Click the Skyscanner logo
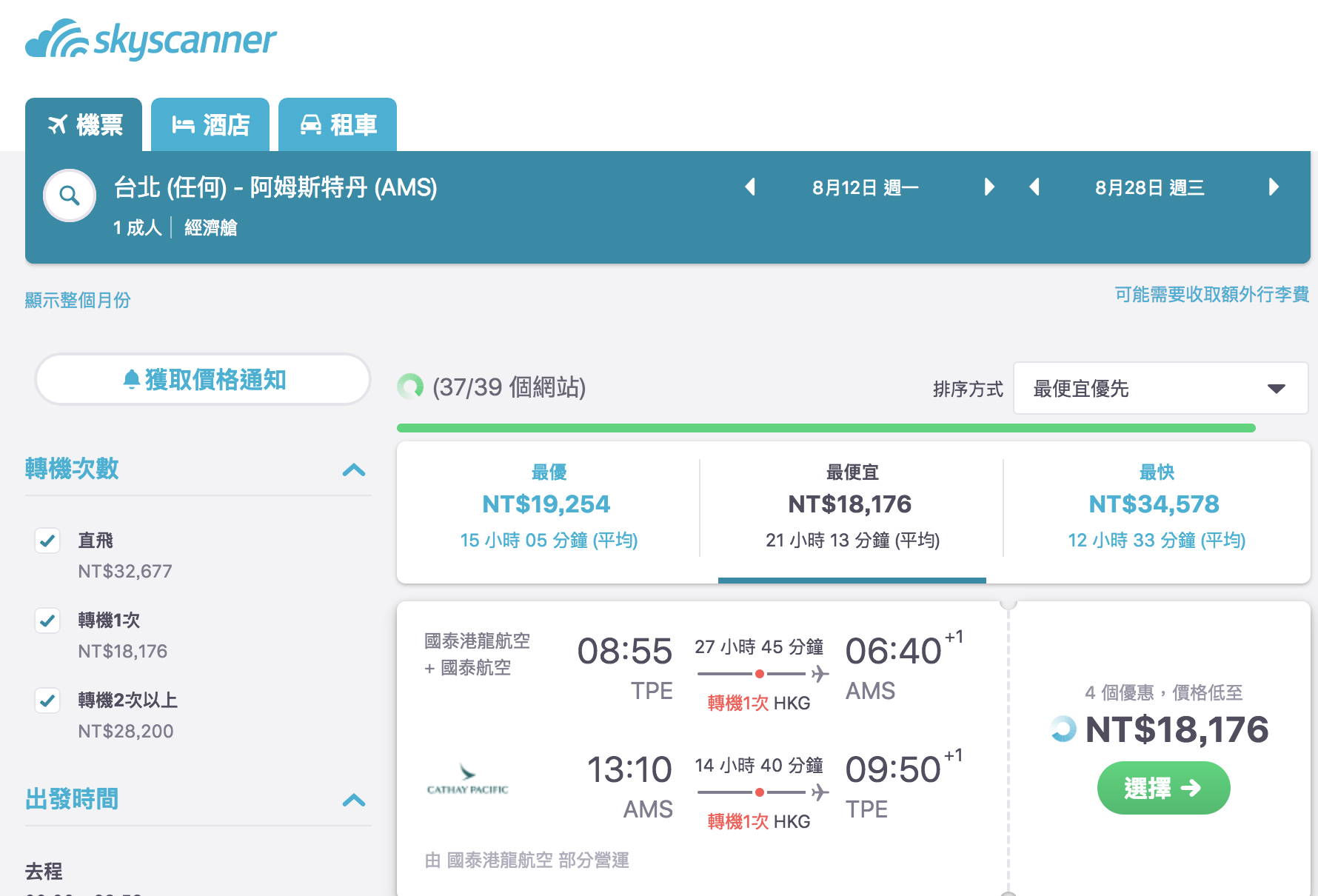Image resolution: width=1318 pixels, height=896 pixels. click(x=151, y=40)
